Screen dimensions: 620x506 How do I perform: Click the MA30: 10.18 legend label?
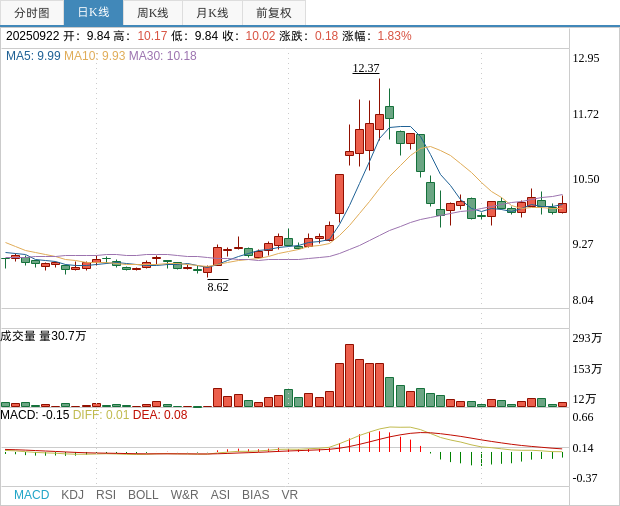[163, 56]
